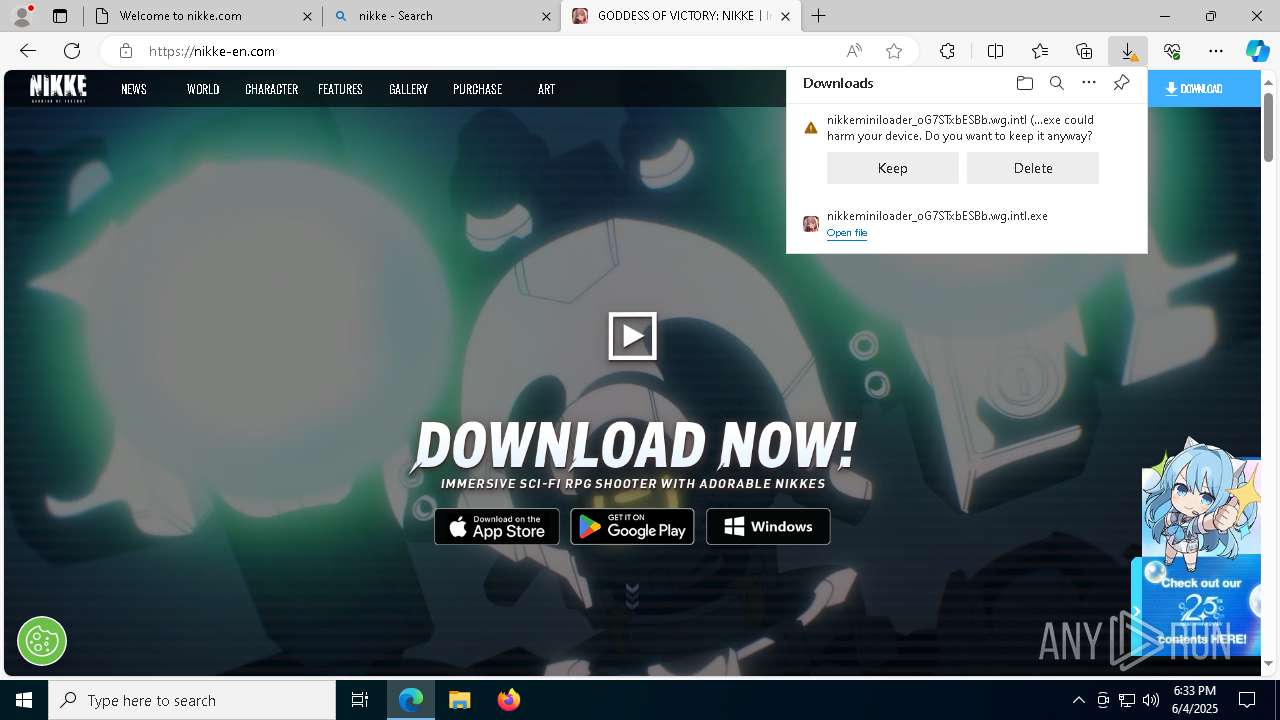Toggle the Downloads toolbar button
1280x720 pixels.
point(1128,51)
